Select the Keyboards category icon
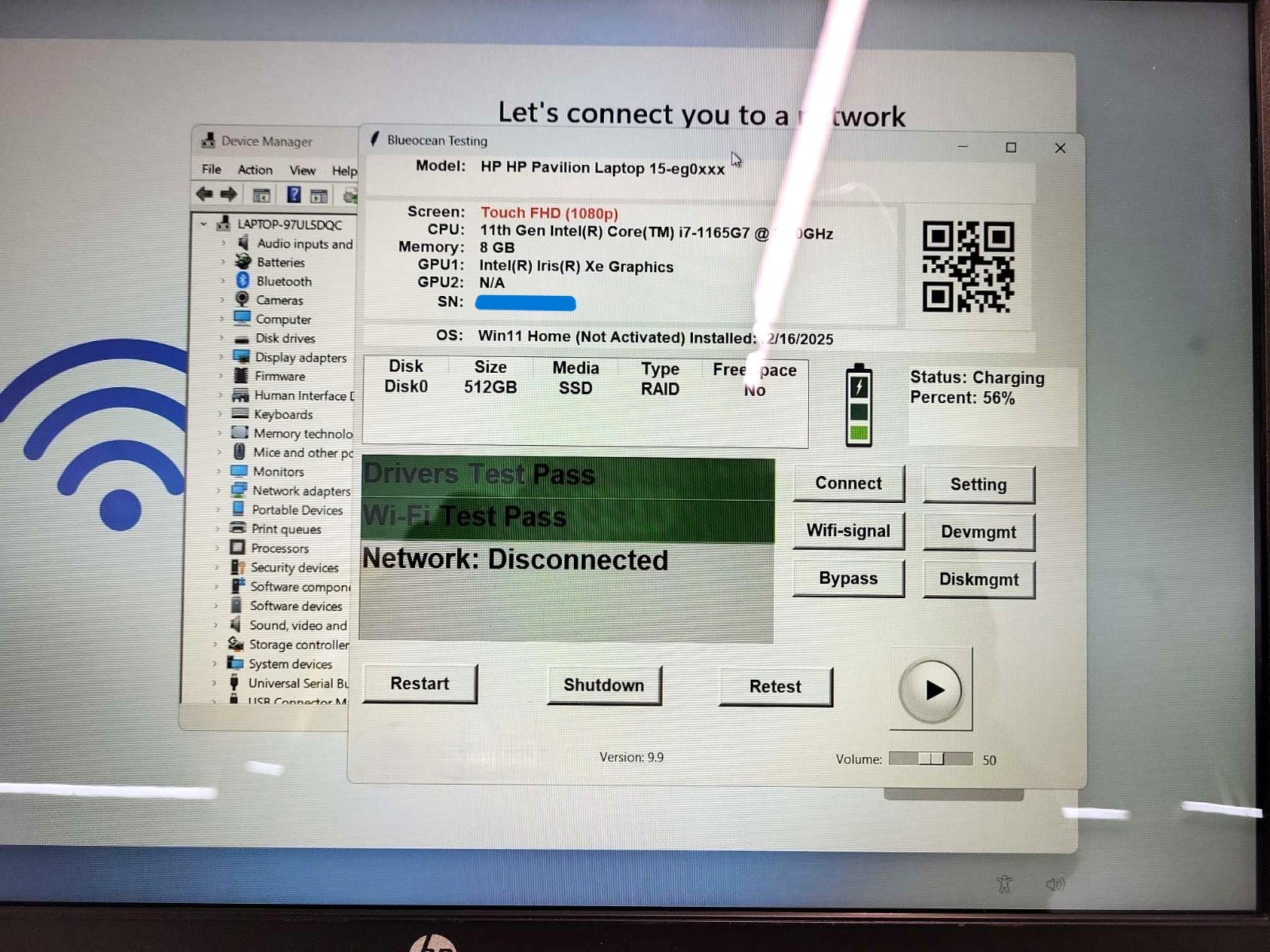 [x=241, y=413]
